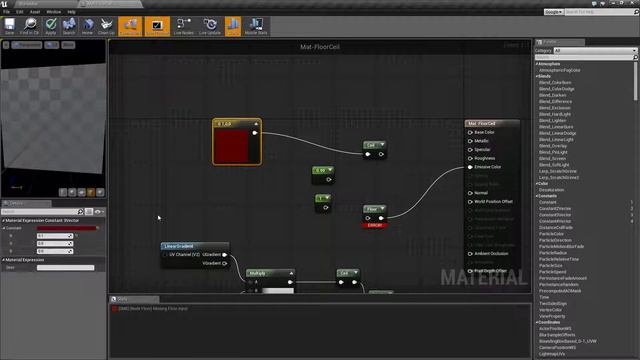Click the Base Color input pin

(x=470, y=132)
